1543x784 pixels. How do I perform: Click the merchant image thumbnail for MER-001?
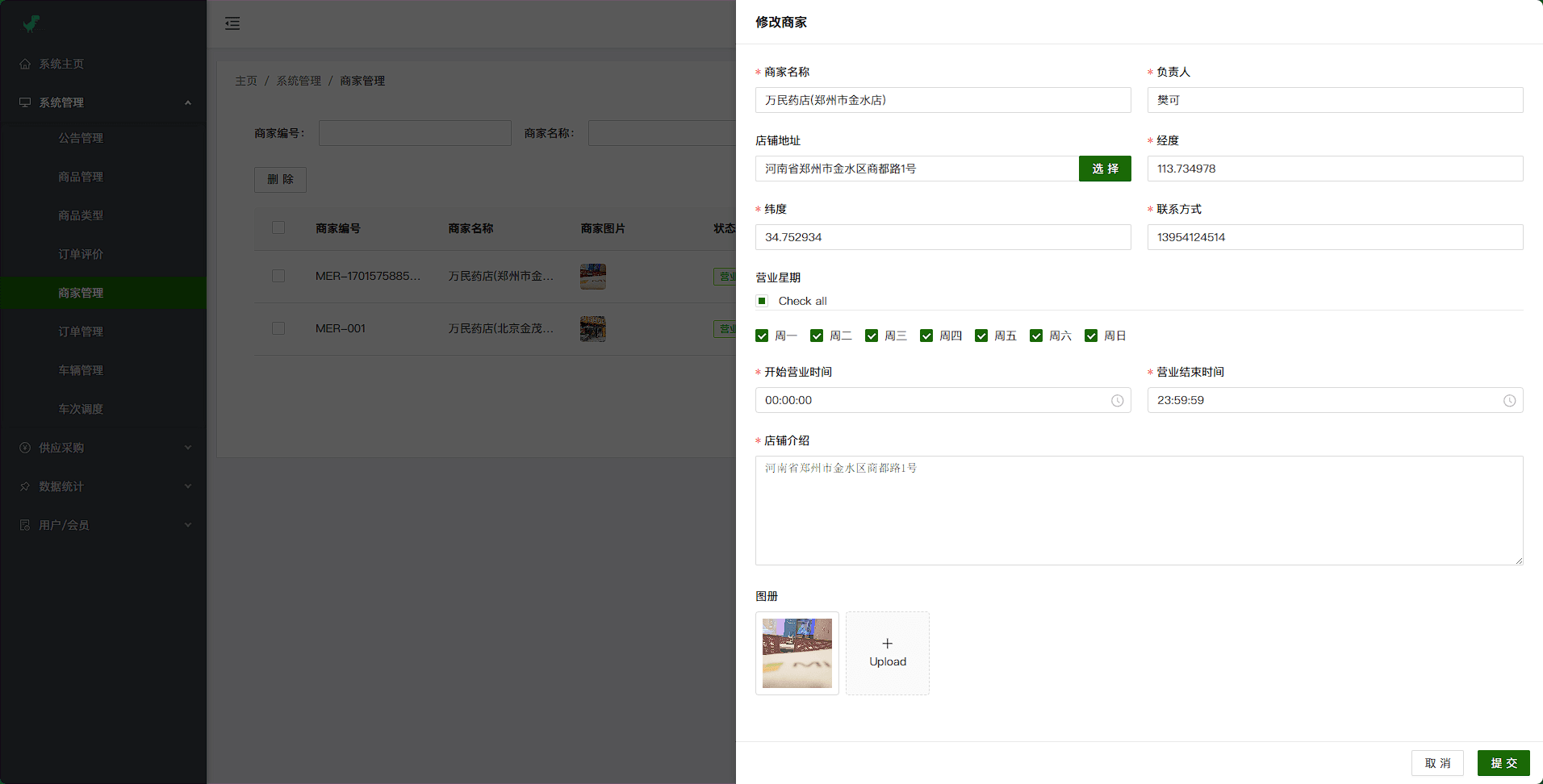click(592, 329)
